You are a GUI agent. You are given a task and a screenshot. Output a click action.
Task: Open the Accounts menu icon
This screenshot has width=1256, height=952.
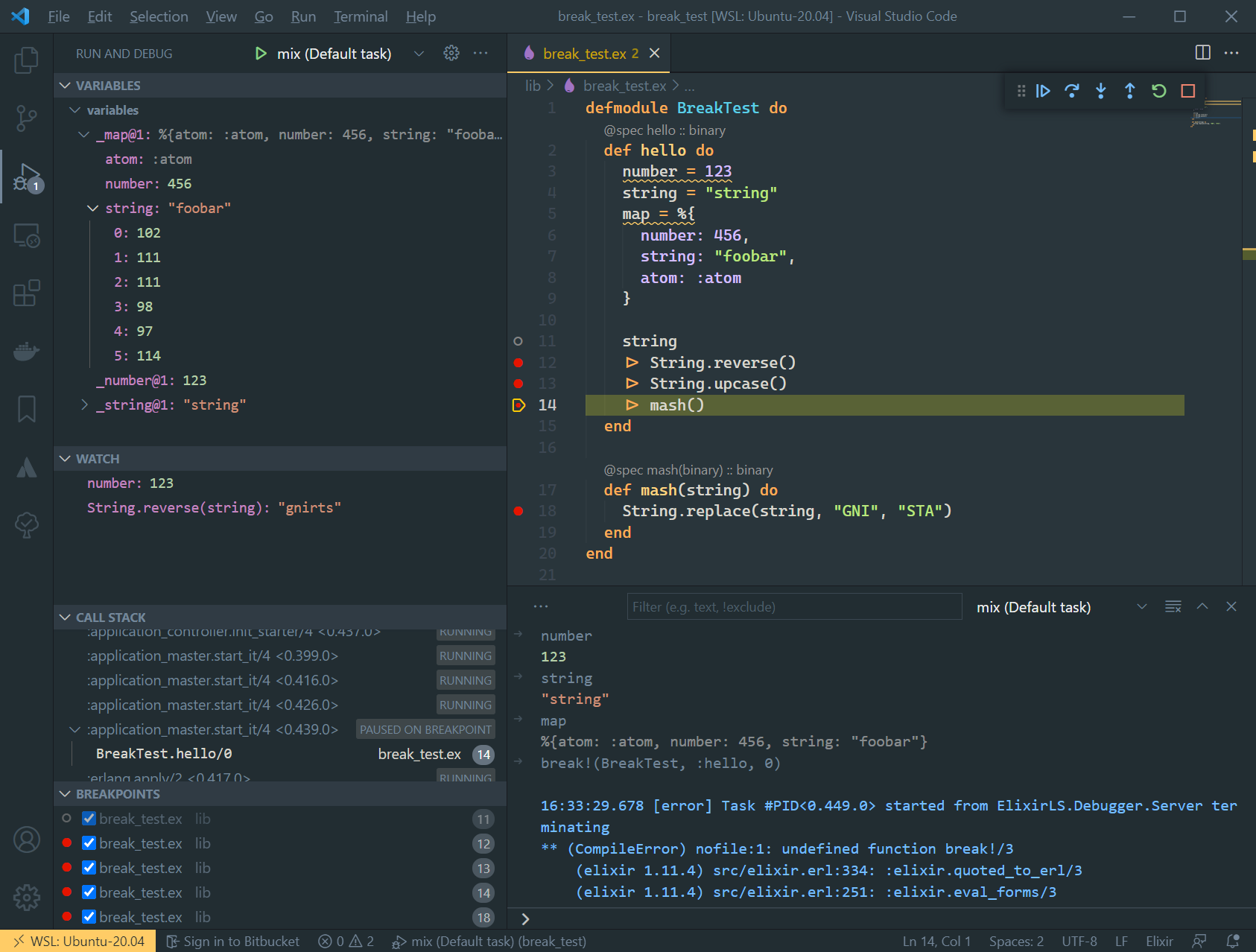point(27,840)
